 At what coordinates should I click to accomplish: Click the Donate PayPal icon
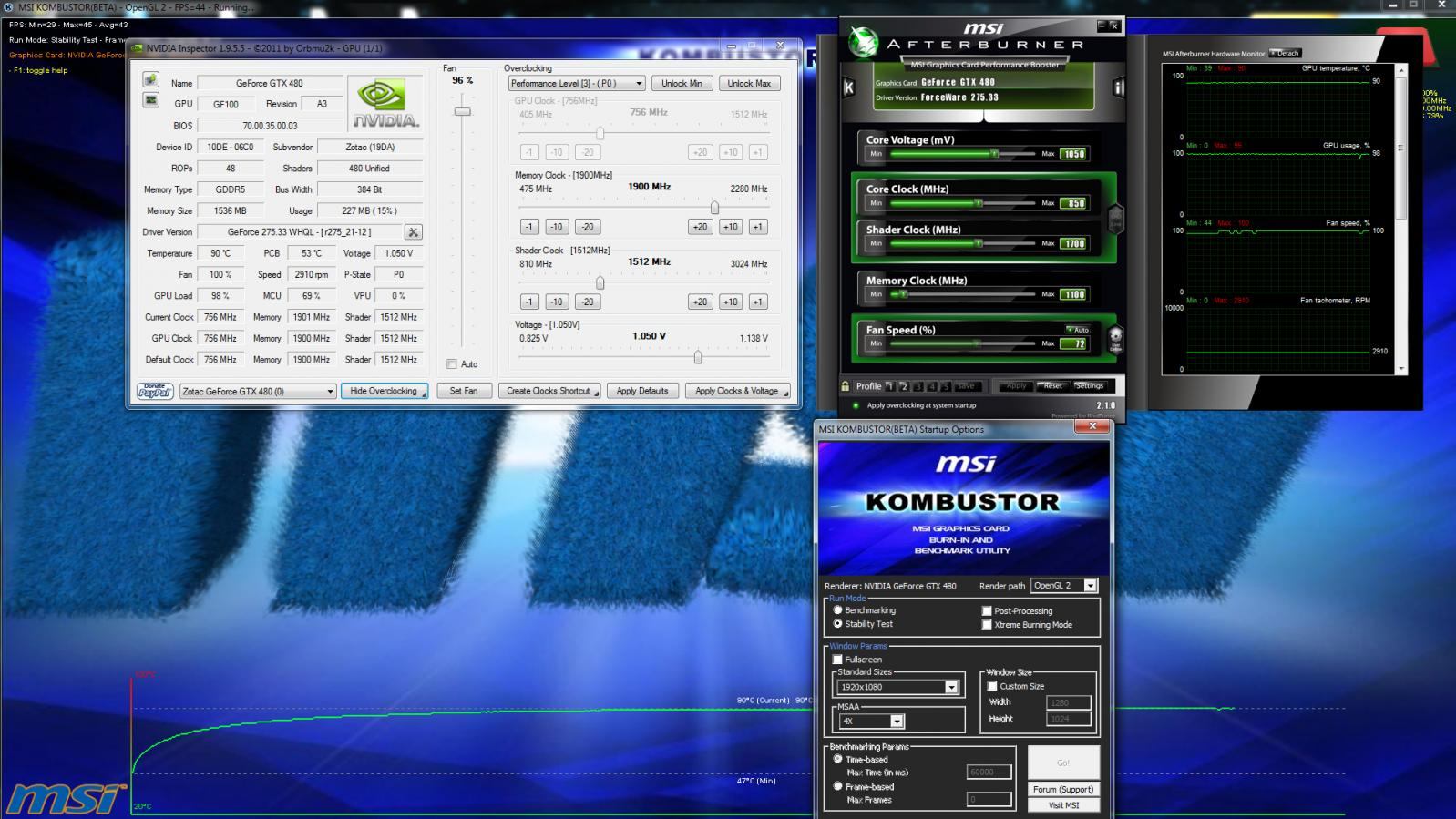155,391
